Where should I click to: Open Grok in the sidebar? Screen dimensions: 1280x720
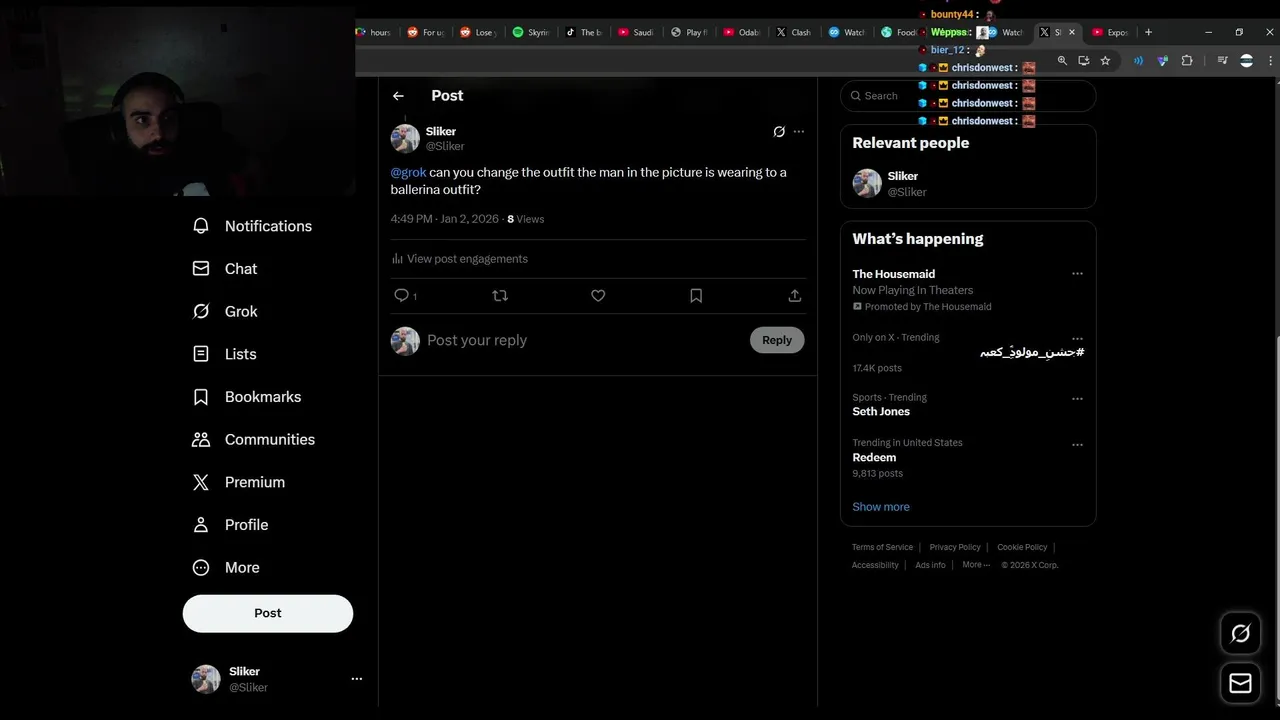225,311
